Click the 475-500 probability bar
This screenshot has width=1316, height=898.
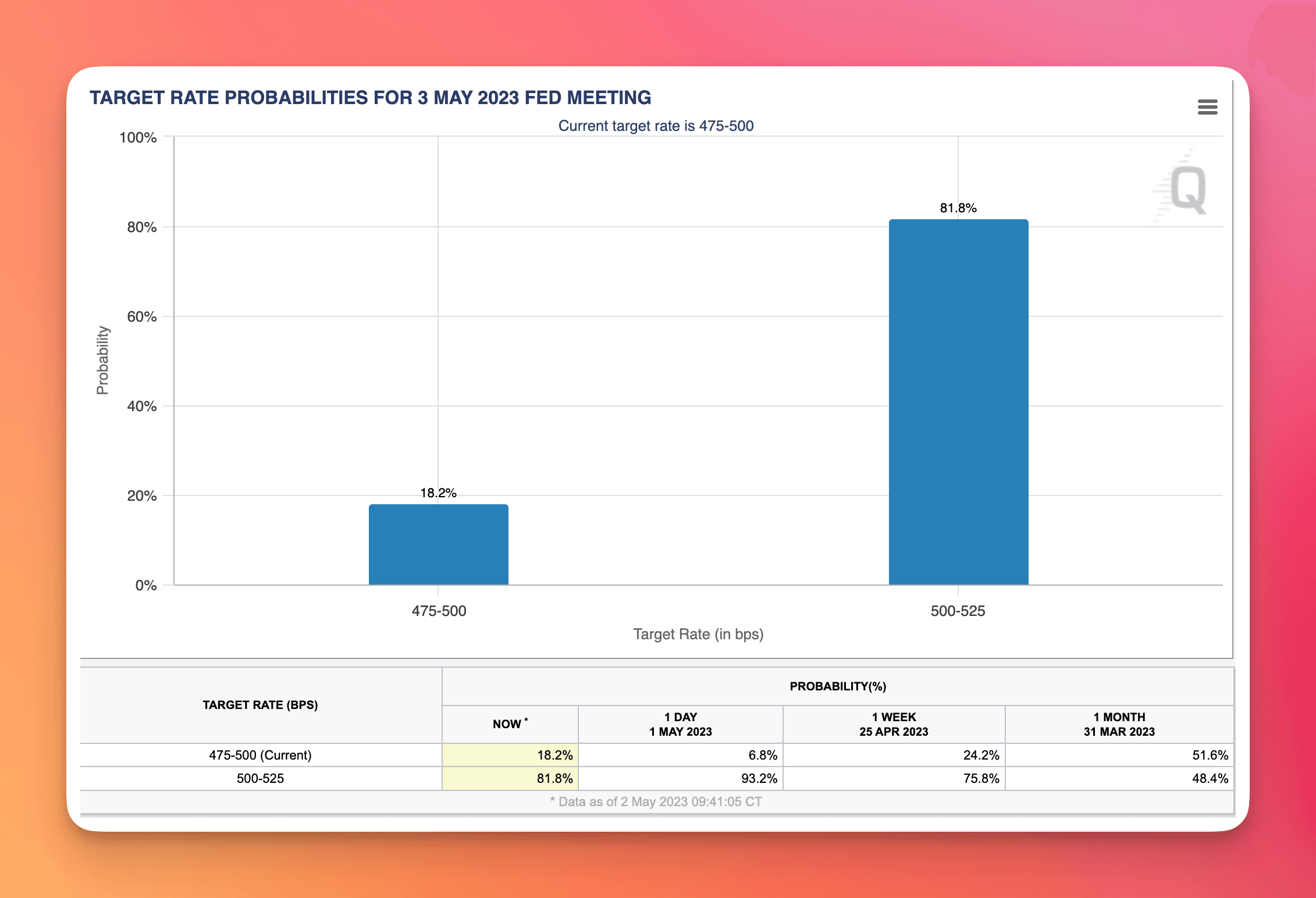click(x=438, y=544)
